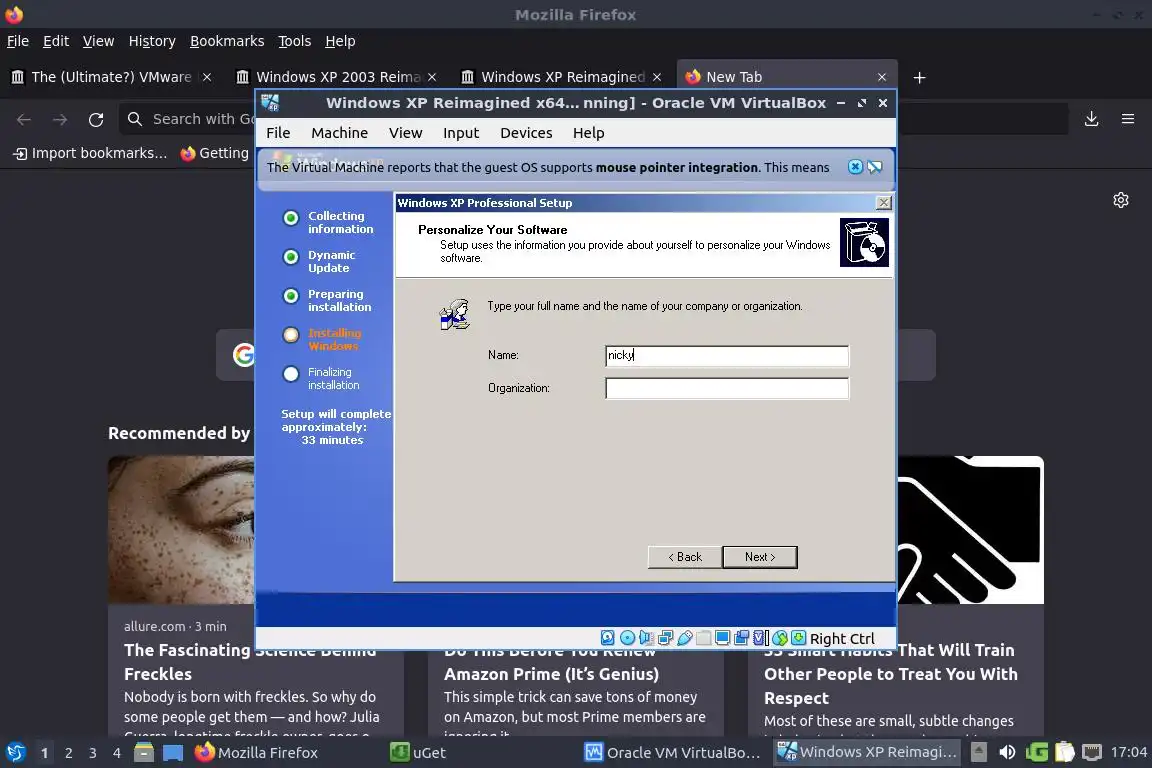This screenshot has width=1152, height=768.
Task: Click the do-not-show-again speech bubble icon
Action: pos(874,167)
